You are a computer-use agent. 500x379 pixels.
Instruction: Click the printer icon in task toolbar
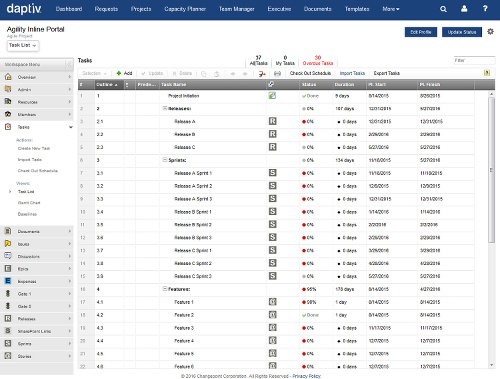click(x=277, y=73)
